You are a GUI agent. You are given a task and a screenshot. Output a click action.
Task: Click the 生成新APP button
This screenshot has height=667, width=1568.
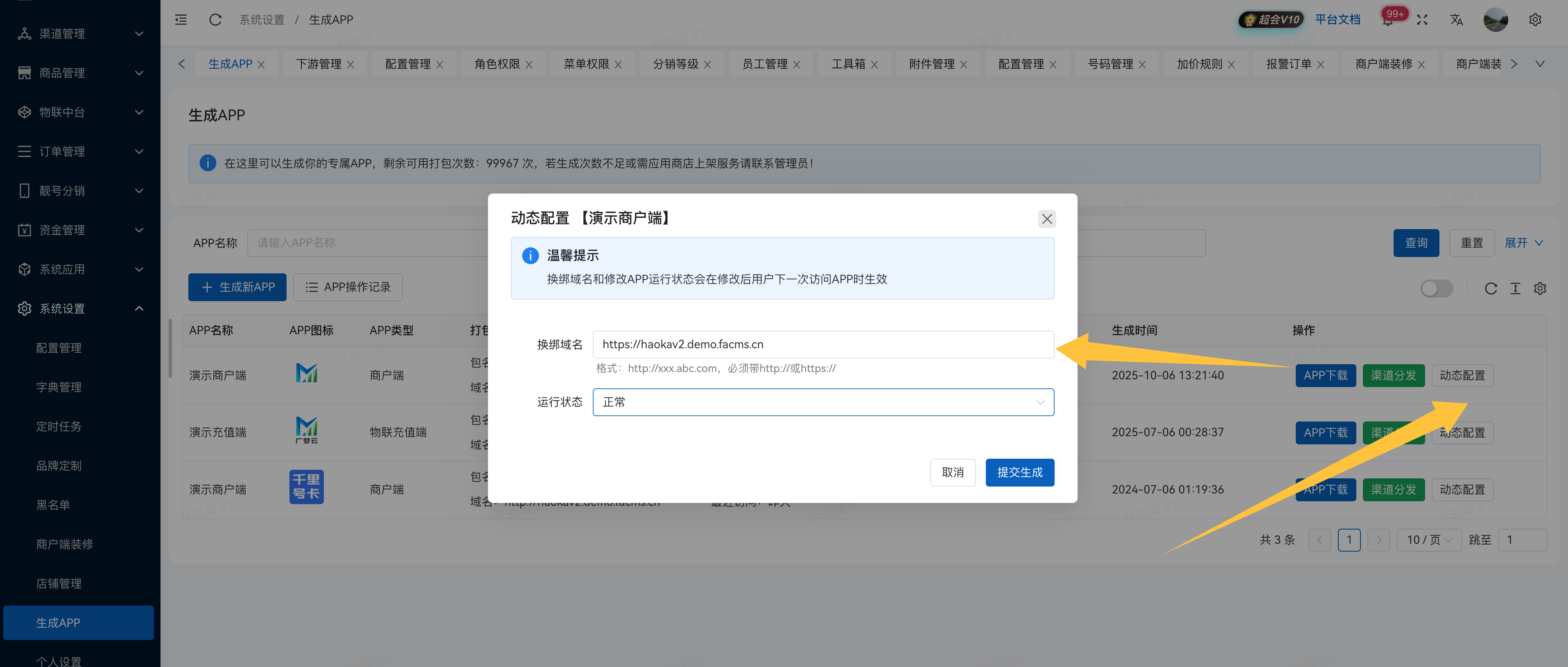click(x=237, y=286)
